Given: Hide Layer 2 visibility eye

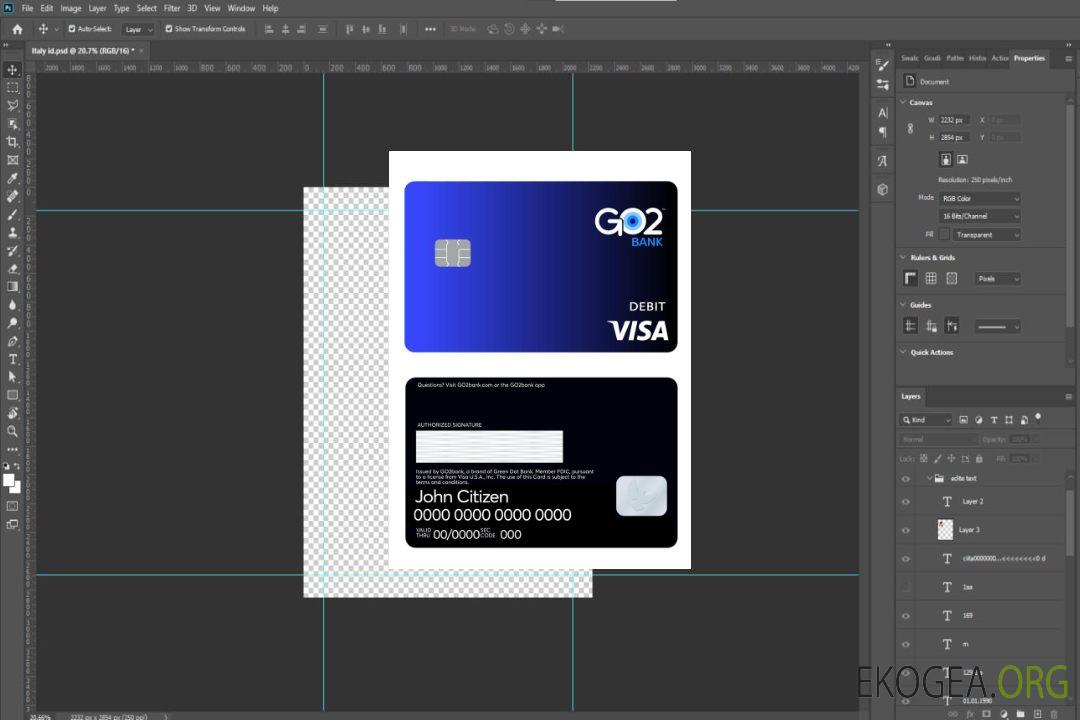Looking at the screenshot, I should click(x=906, y=502).
